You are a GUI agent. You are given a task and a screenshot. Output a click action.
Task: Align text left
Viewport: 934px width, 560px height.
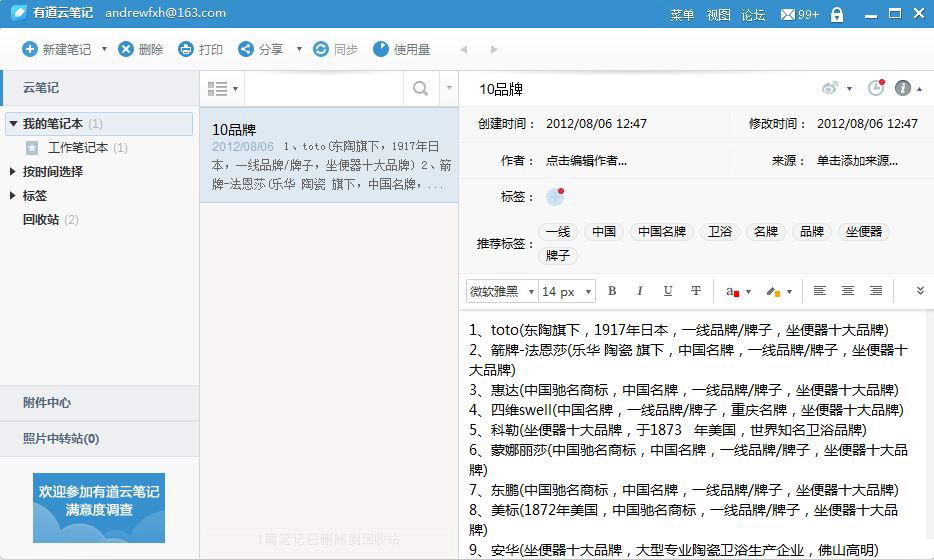coord(820,291)
